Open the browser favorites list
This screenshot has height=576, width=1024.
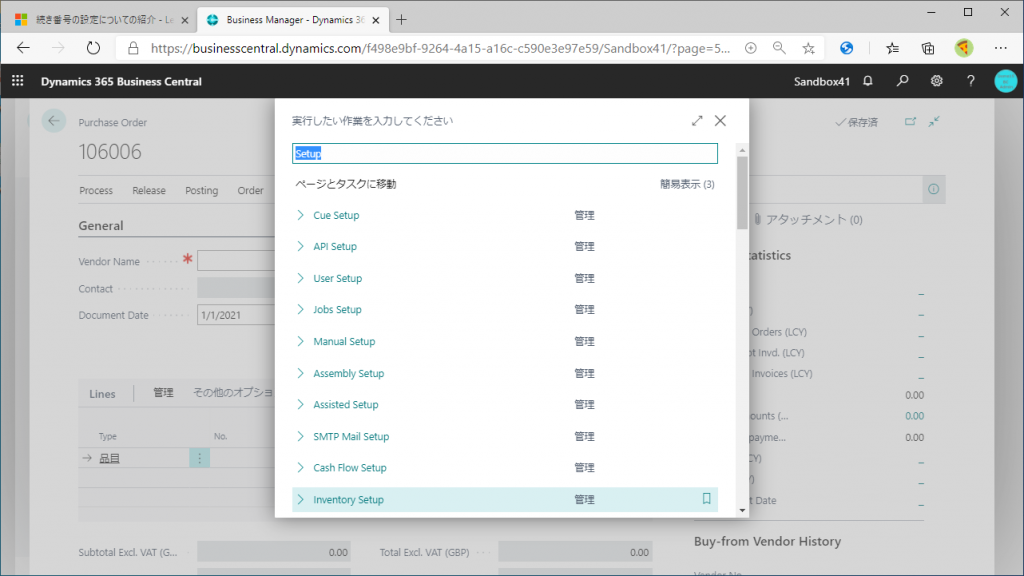pos(893,48)
